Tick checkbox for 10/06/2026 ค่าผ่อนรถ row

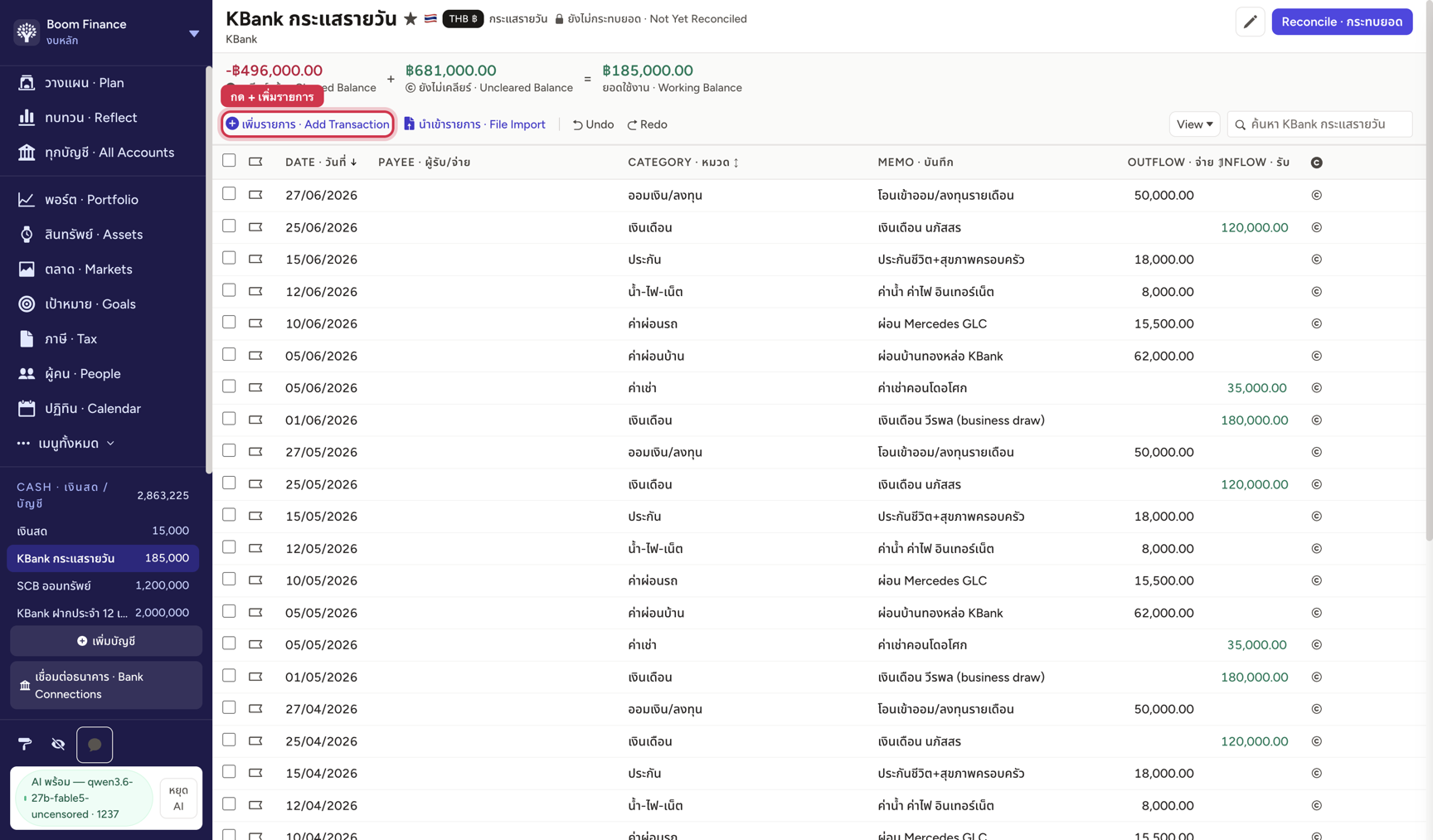(229, 322)
